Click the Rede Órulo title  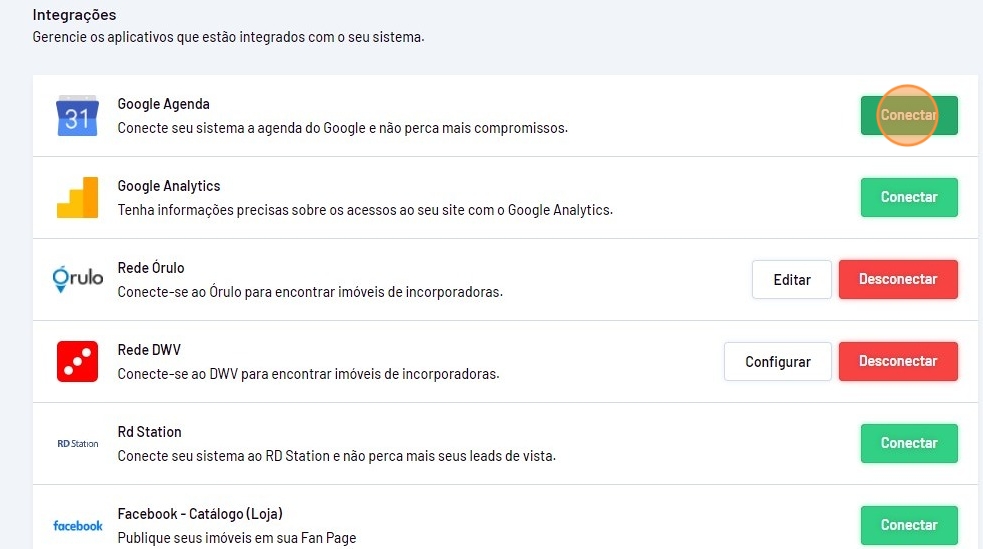tap(151, 268)
